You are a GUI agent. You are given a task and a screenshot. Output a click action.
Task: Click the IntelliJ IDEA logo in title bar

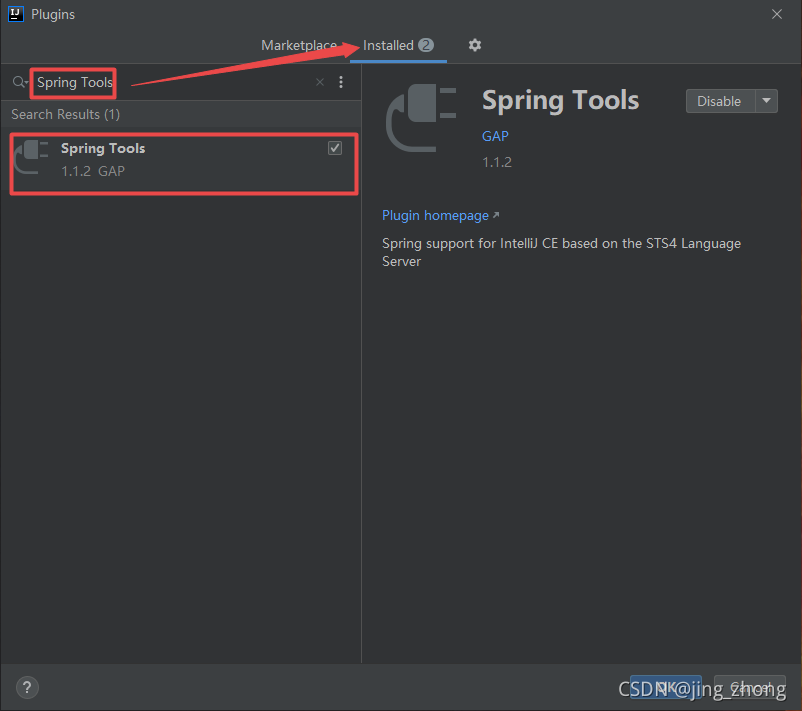click(x=16, y=14)
